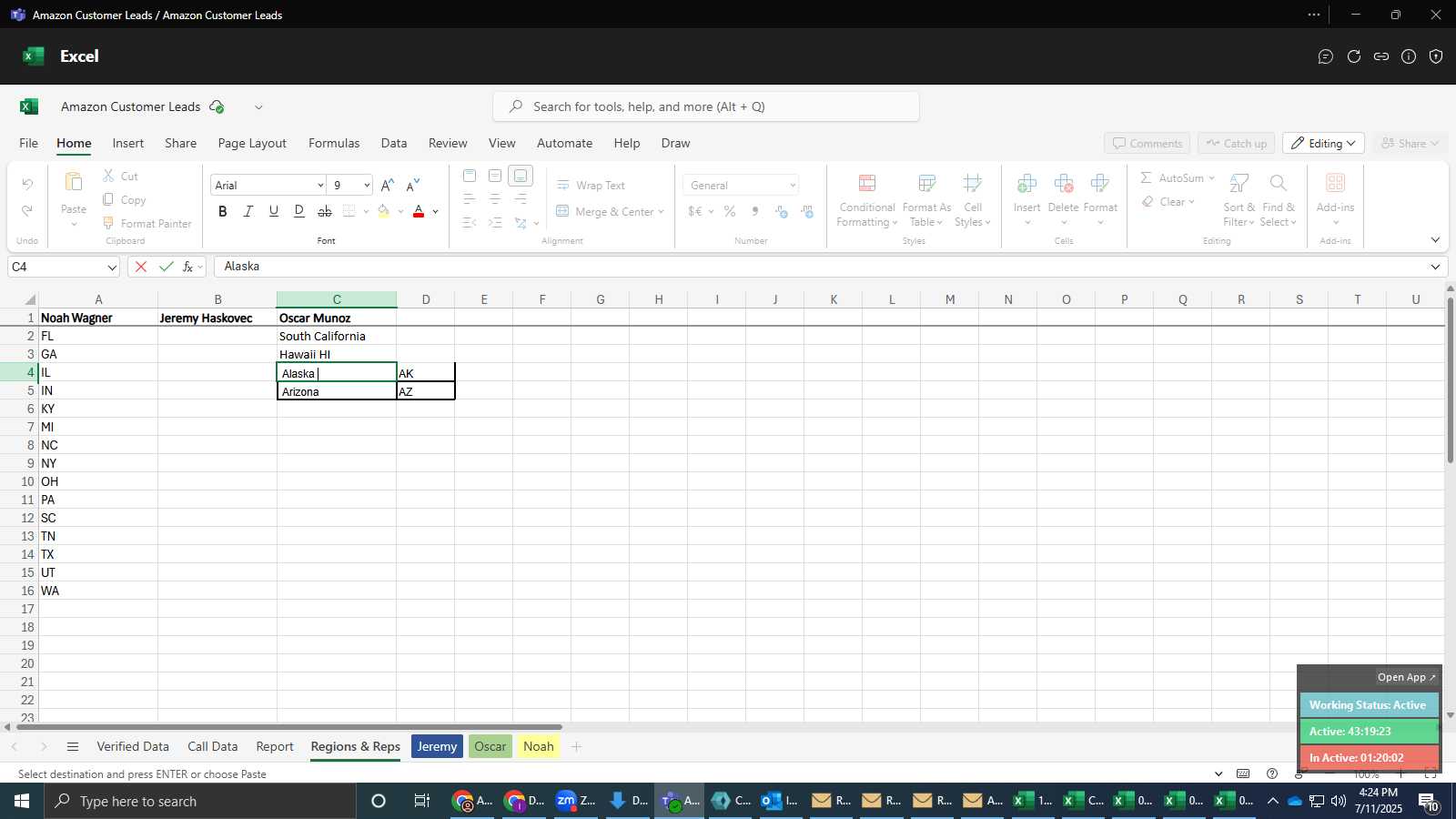Open number format dropdown General
Viewport: 1456px width, 819px height.
pos(793,185)
